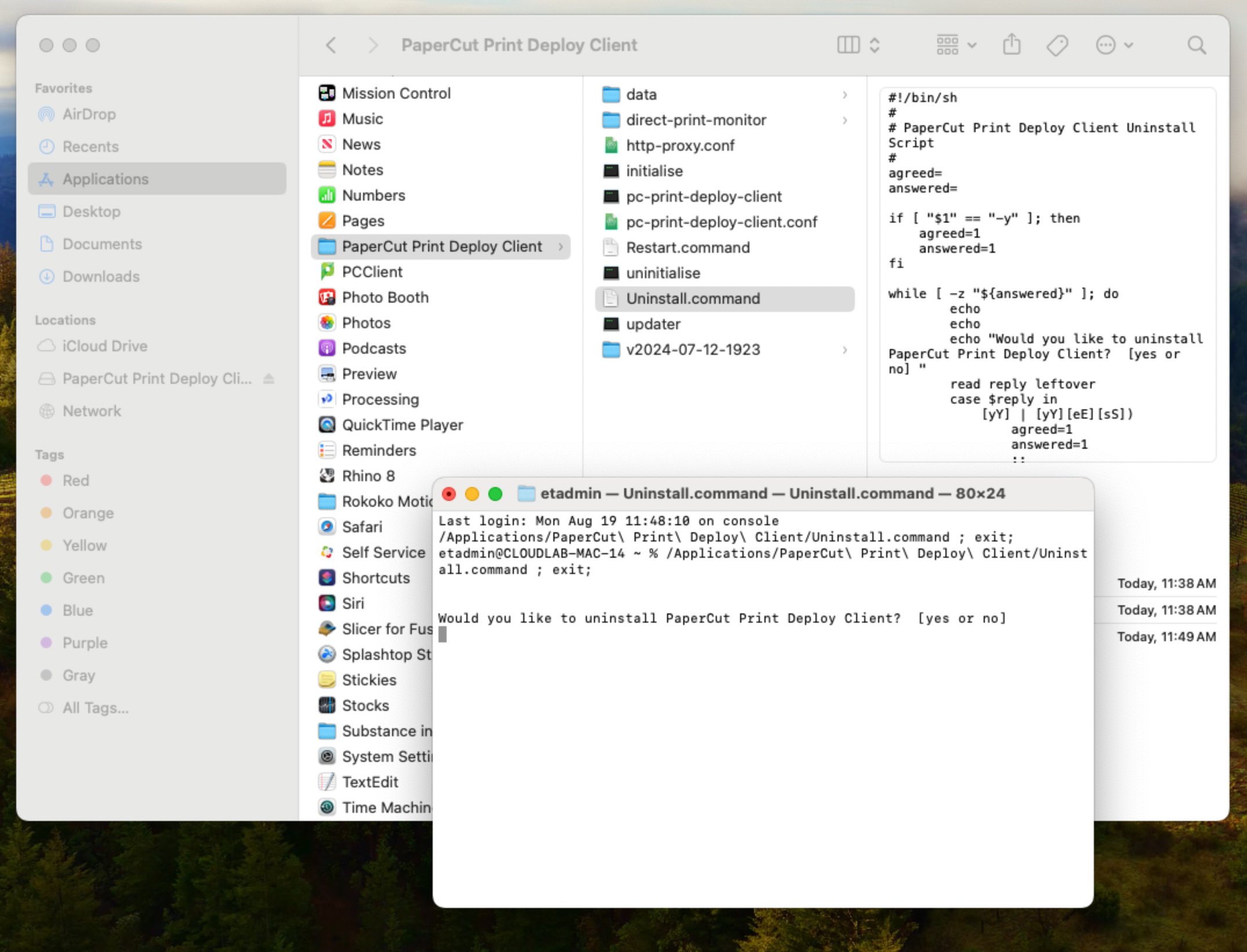
Task: Select the Reminders app icon
Action: (x=327, y=450)
